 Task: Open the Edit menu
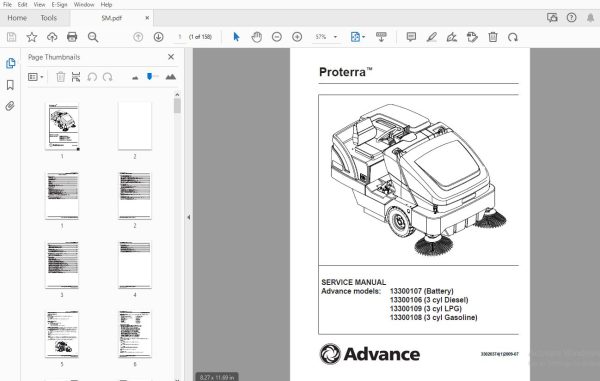(x=23, y=5)
